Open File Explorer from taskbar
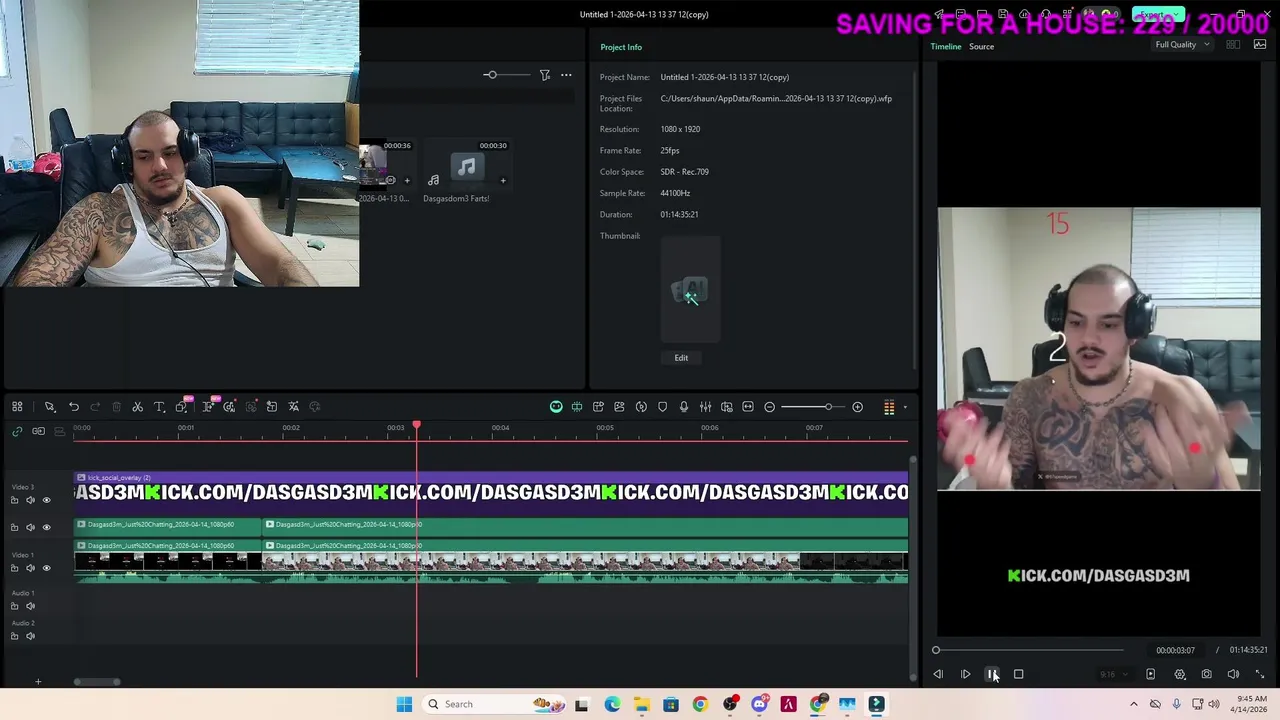The width and height of the screenshot is (1280, 720). tap(641, 704)
